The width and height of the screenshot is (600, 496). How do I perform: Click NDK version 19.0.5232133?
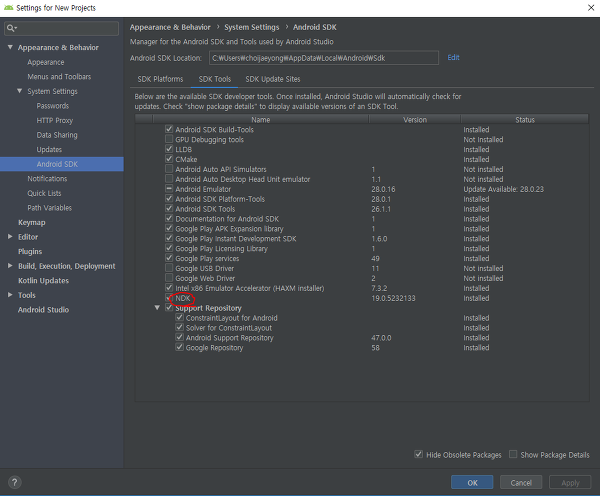tap(393, 298)
